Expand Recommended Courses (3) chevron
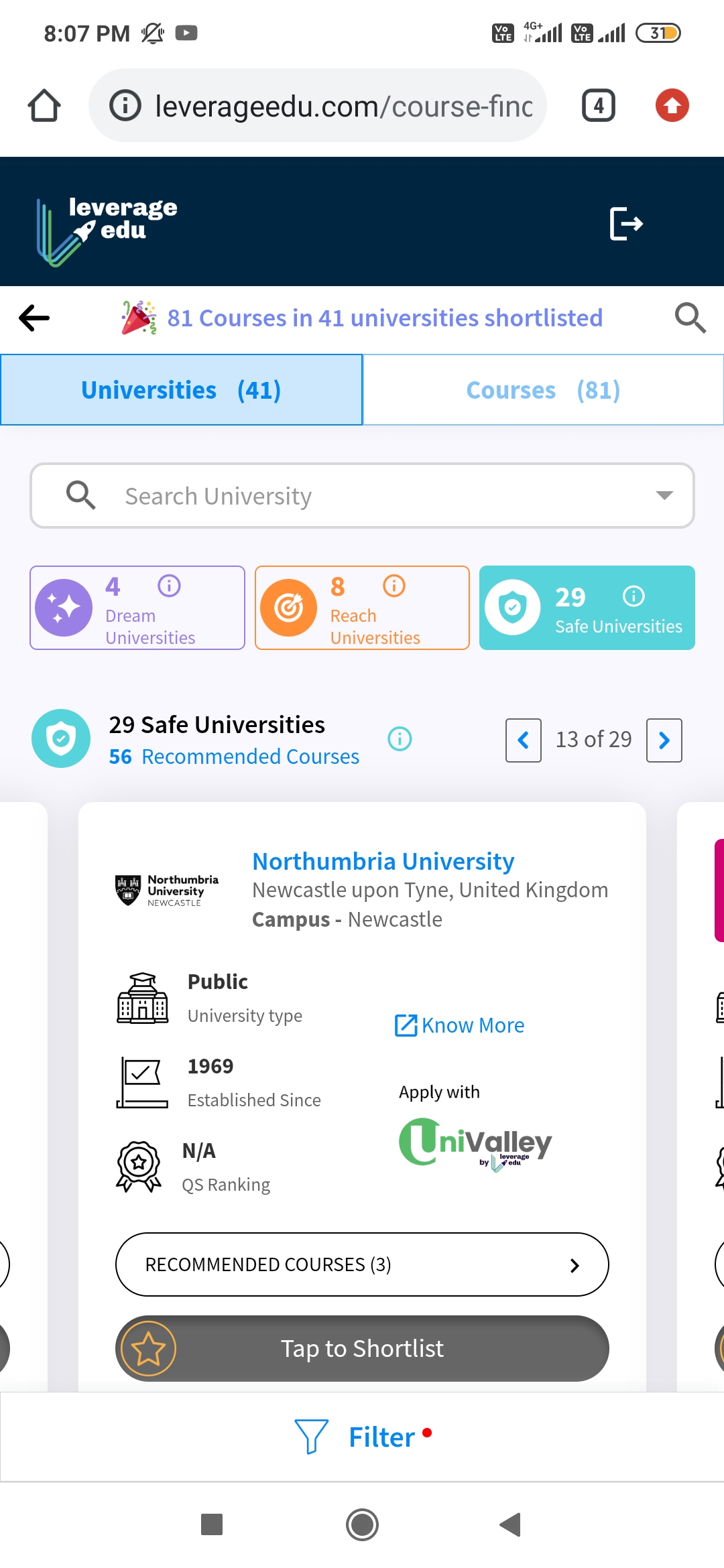Viewport: 724px width, 1568px height. coord(575,1265)
